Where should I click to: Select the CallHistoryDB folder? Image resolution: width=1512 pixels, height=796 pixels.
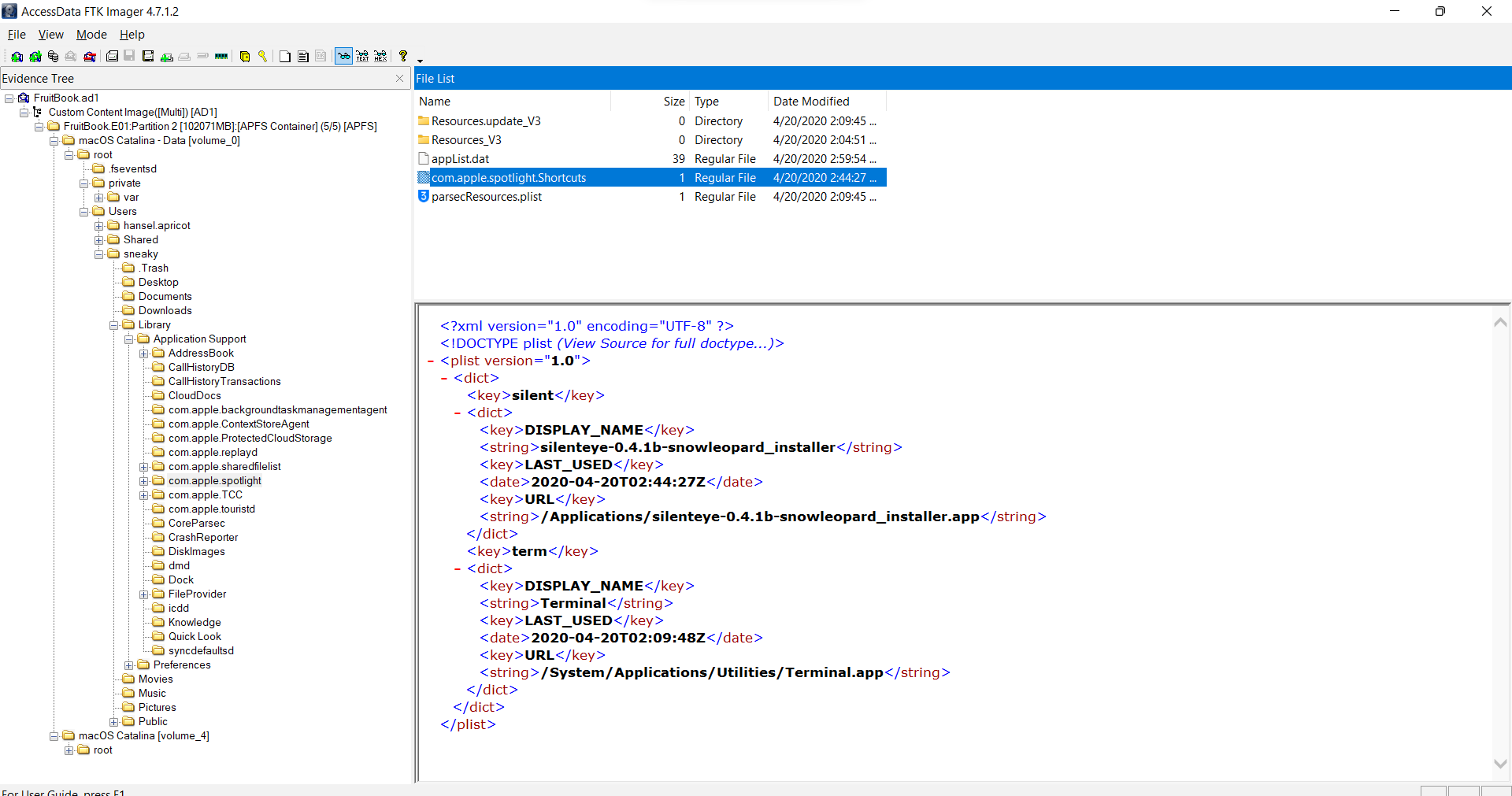click(202, 368)
